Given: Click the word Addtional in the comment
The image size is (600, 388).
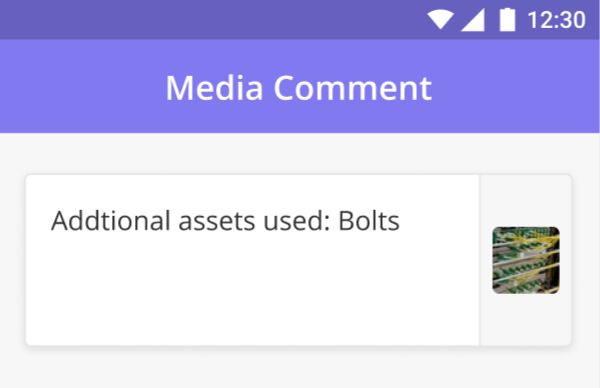Looking at the screenshot, I should [x=111, y=221].
